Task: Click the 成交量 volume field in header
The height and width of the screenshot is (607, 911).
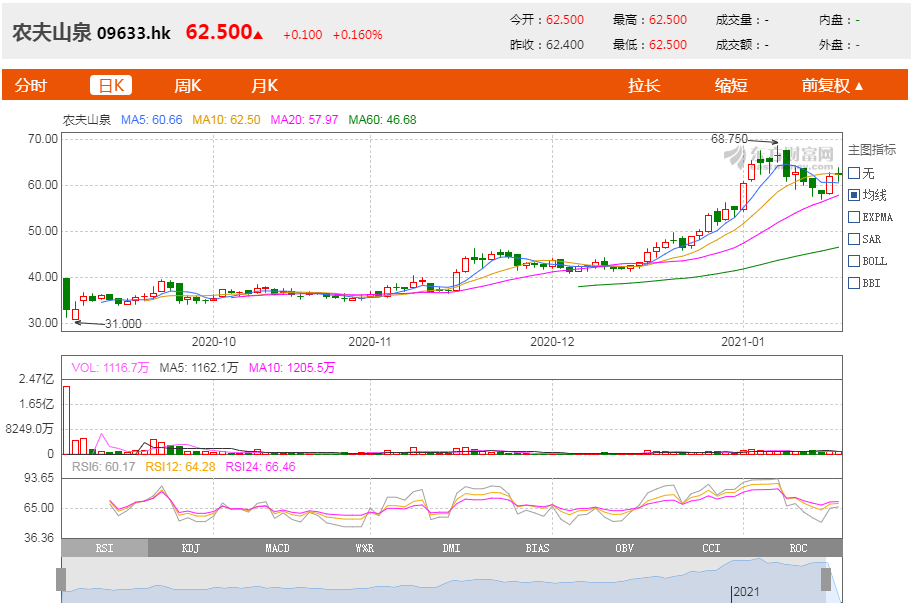Action: (742, 20)
